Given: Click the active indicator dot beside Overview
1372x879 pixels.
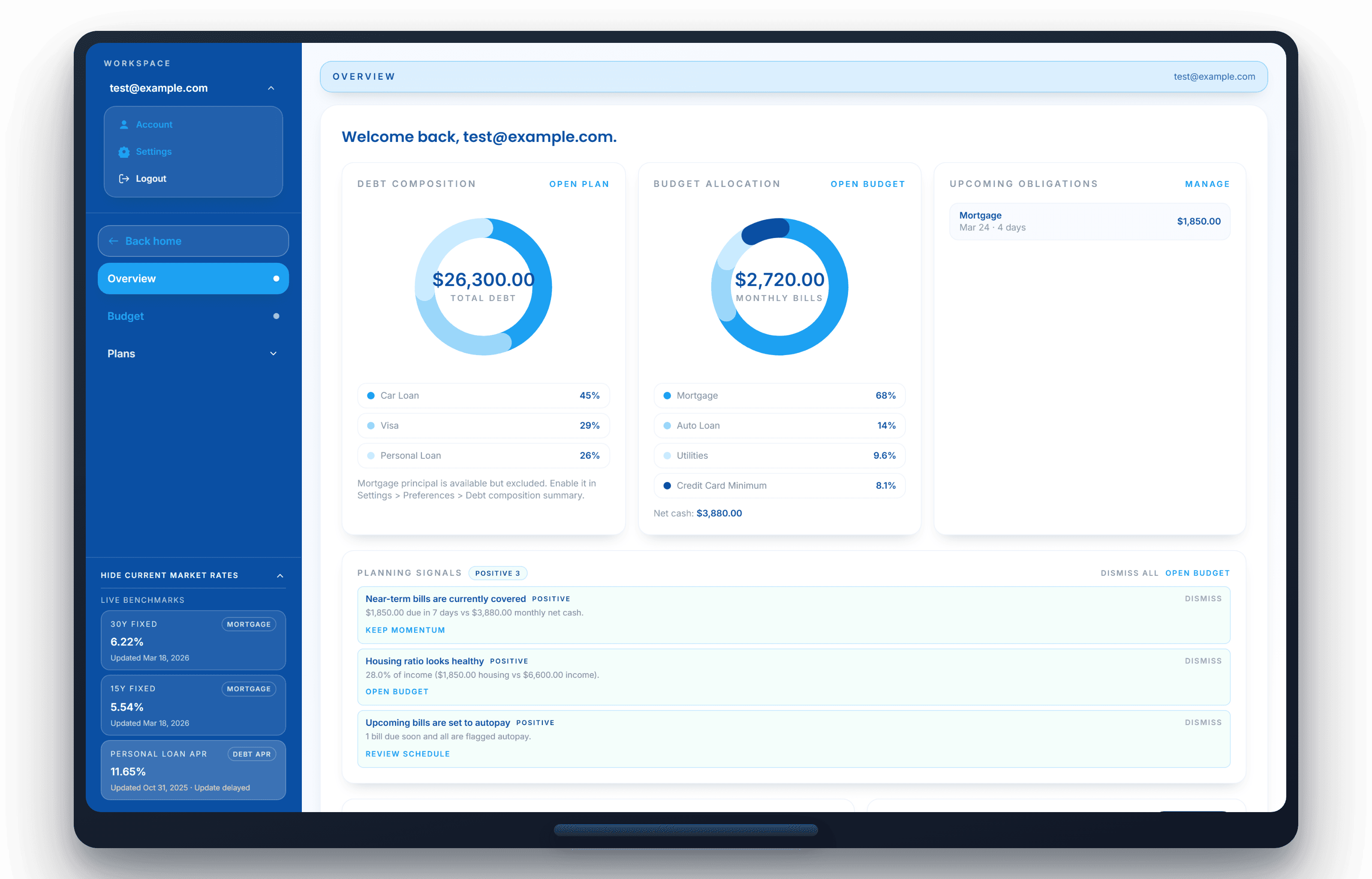Looking at the screenshot, I should click(x=277, y=279).
